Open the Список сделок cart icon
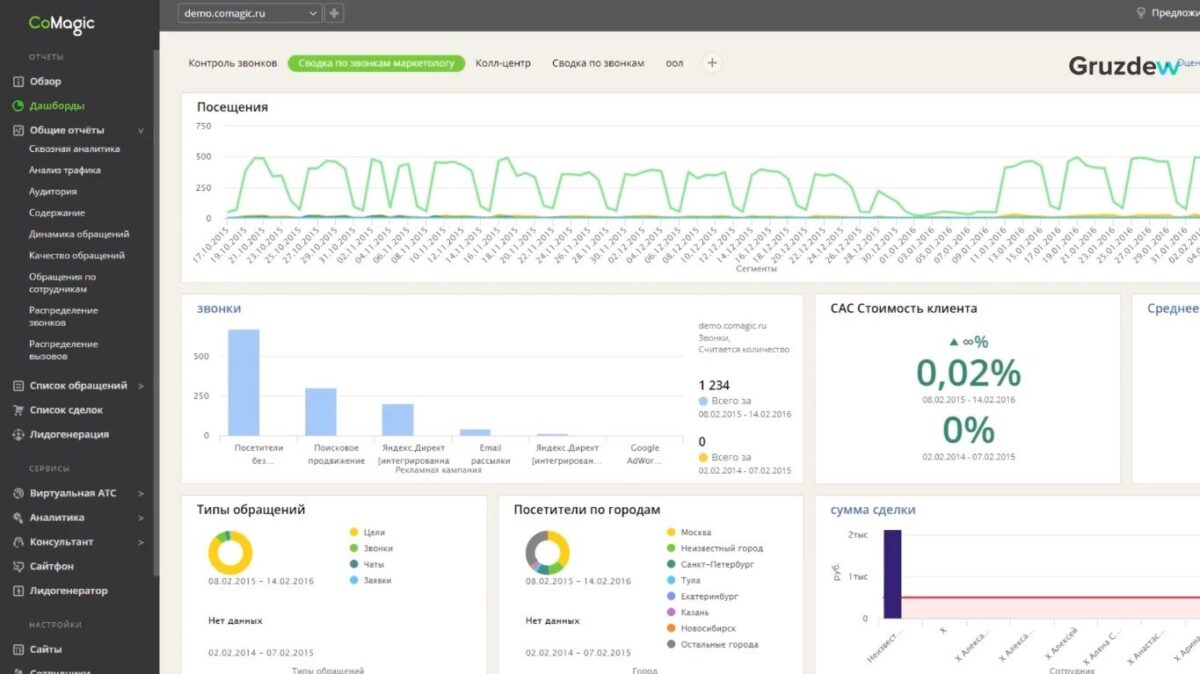Image resolution: width=1200 pixels, height=674 pixels. pyautogui.click(x=18, y=410)
